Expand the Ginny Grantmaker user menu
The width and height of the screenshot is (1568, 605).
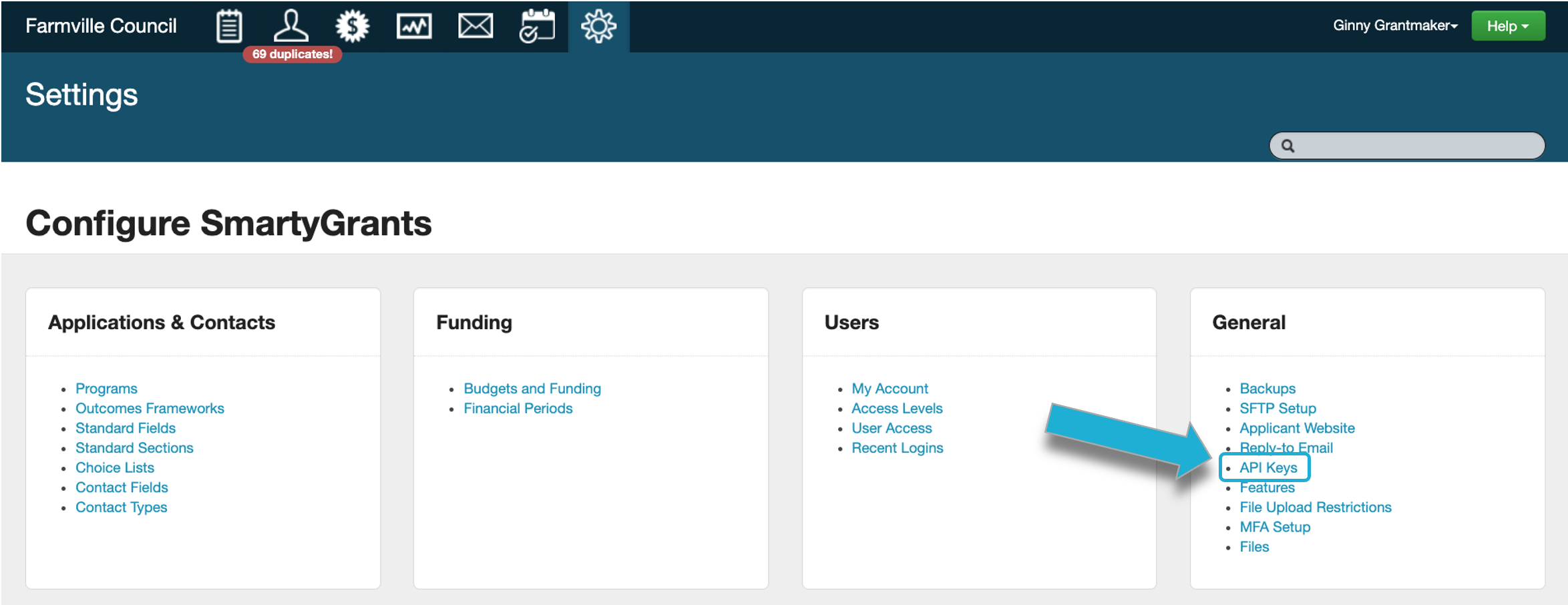(x=1395, y=25)
